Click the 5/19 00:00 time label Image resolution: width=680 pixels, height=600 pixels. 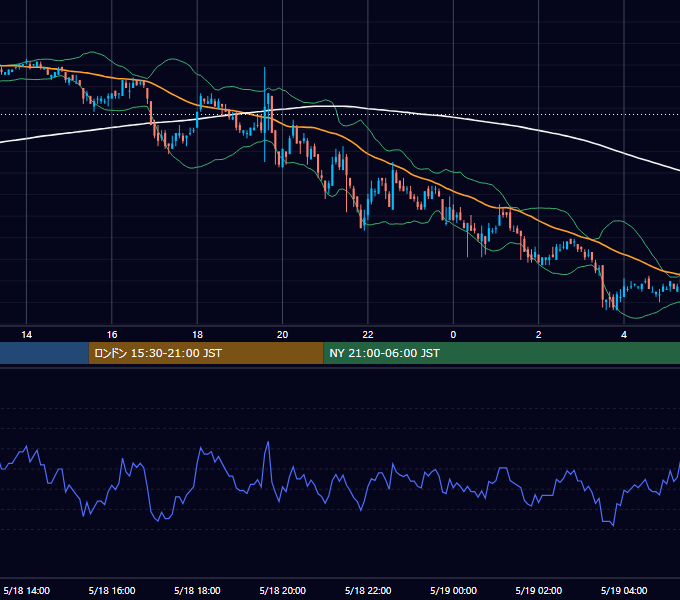click(x=453, y=590)
